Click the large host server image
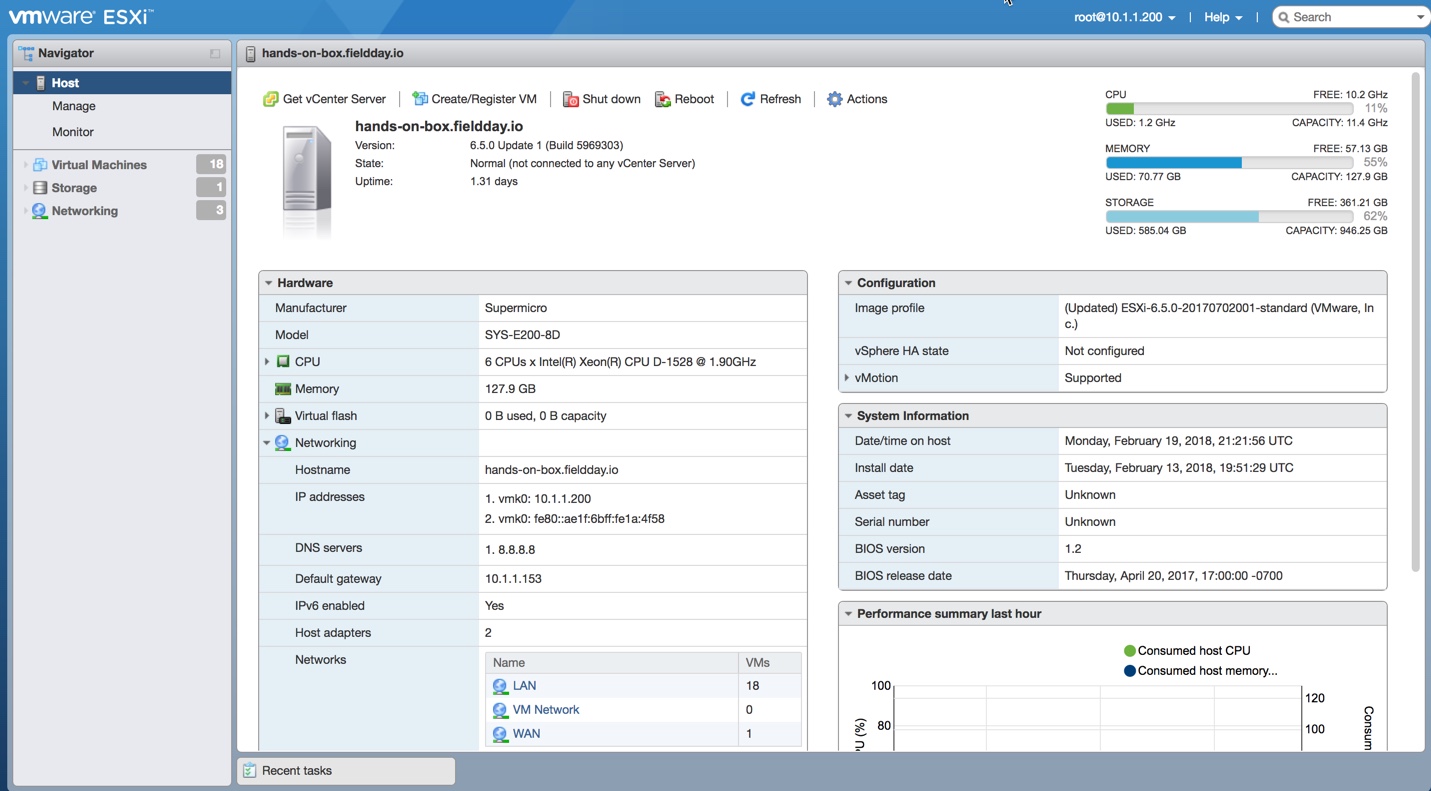 [307, 181]
